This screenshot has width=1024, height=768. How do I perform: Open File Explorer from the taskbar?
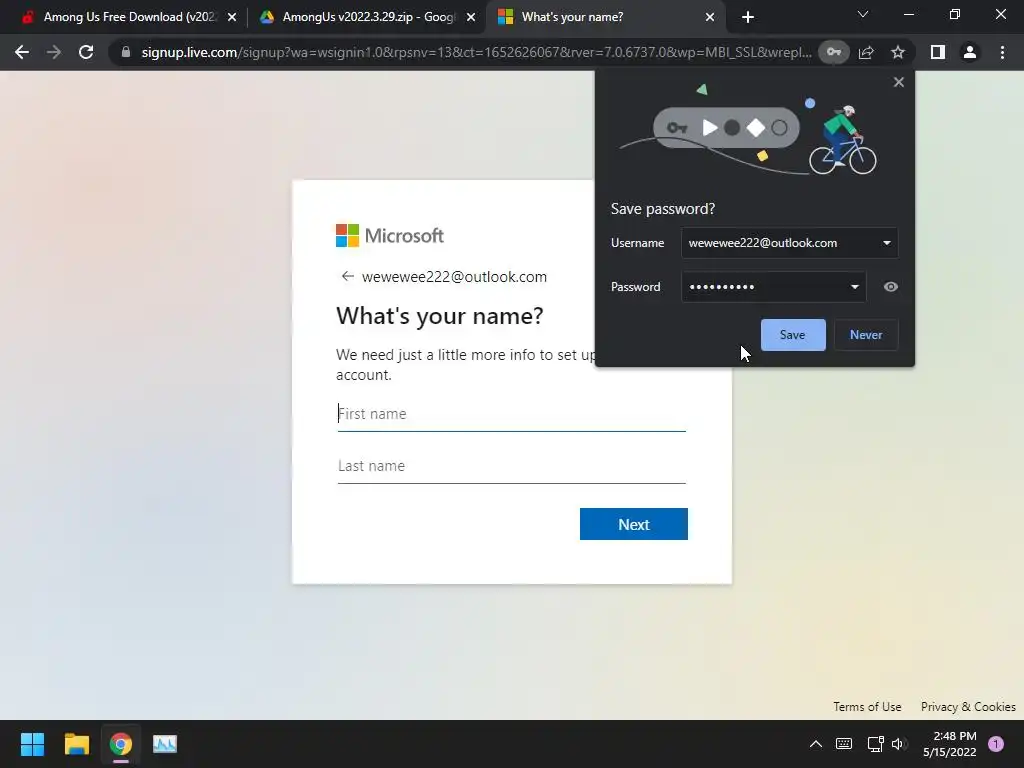tap(76, 744)
